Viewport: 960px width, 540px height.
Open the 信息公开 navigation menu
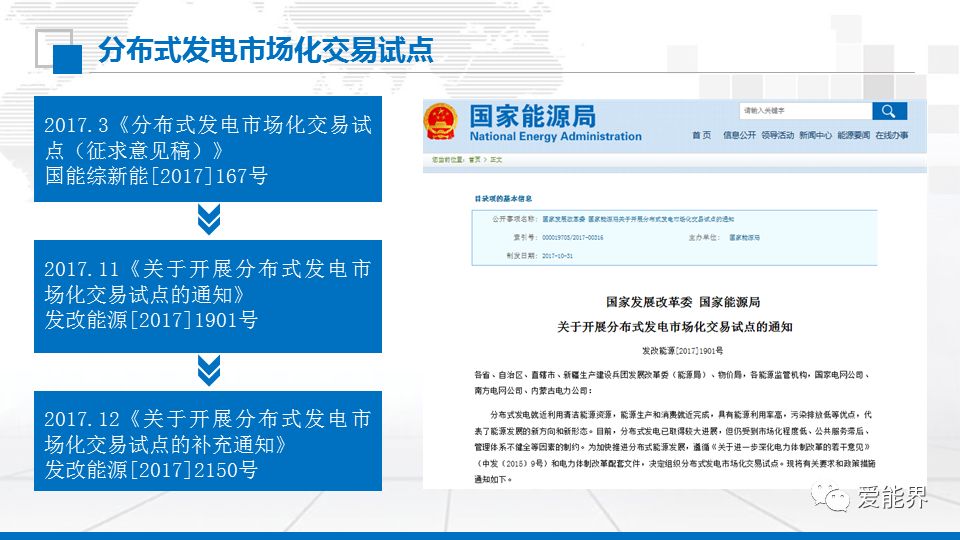(739, 135)
